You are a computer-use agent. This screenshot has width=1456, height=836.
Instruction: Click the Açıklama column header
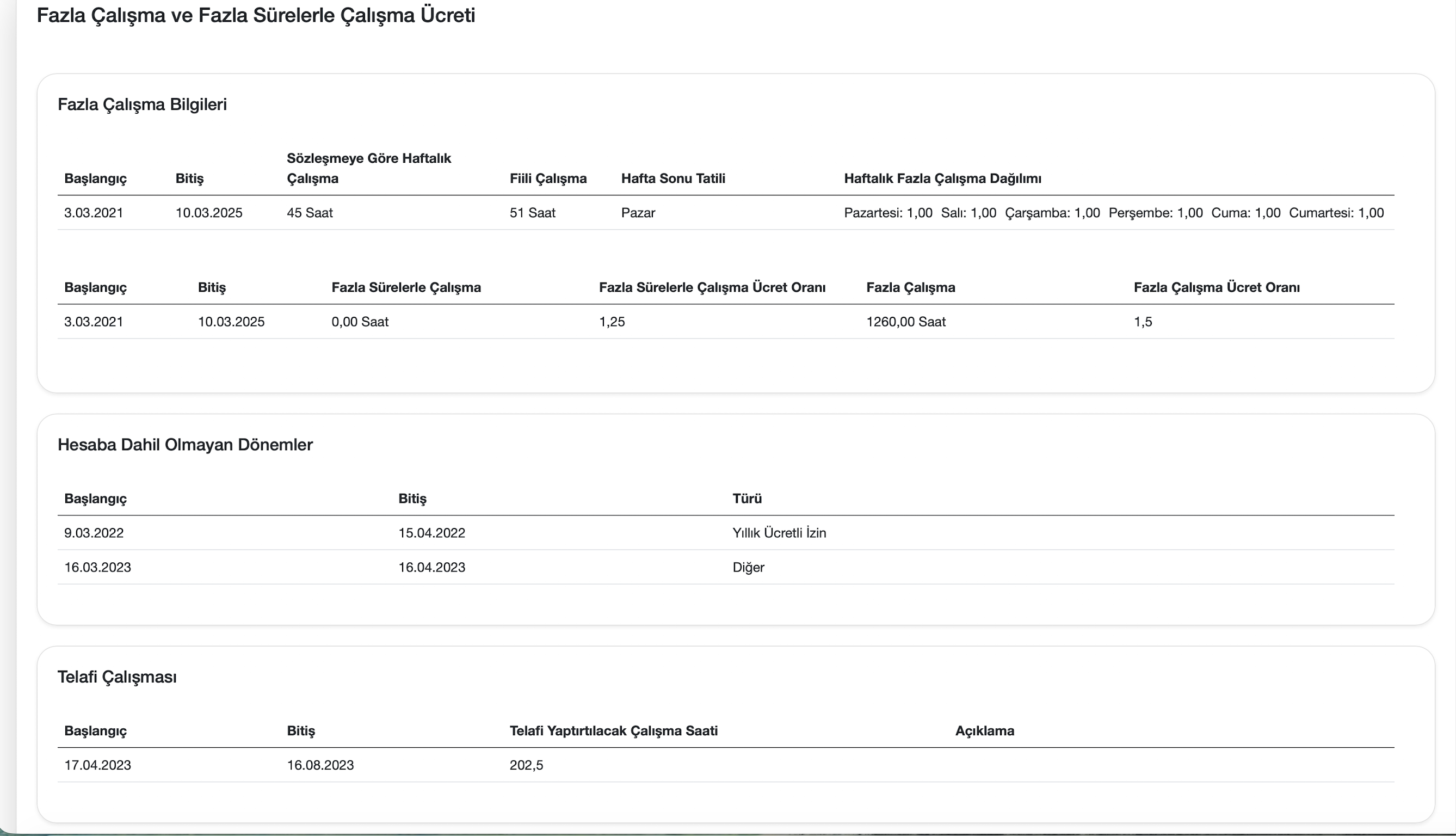coord(984,731)
